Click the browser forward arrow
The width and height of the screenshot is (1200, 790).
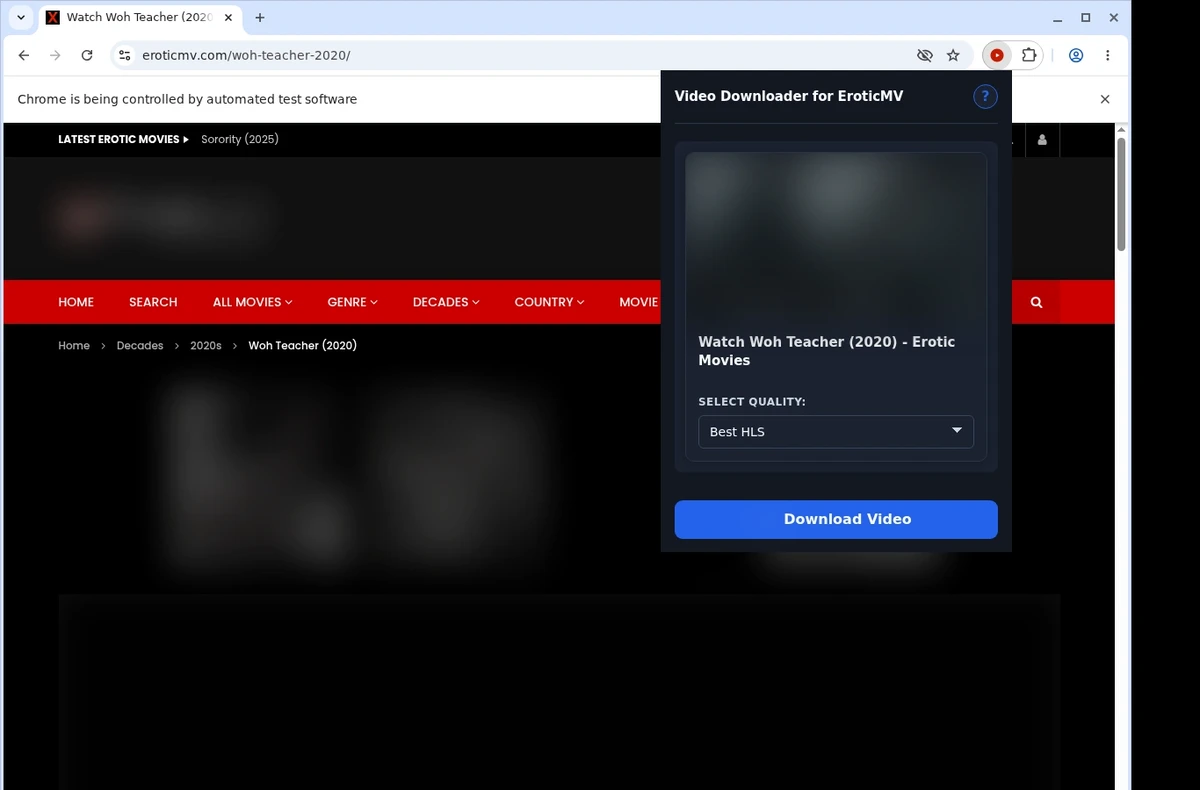(56, 56)
